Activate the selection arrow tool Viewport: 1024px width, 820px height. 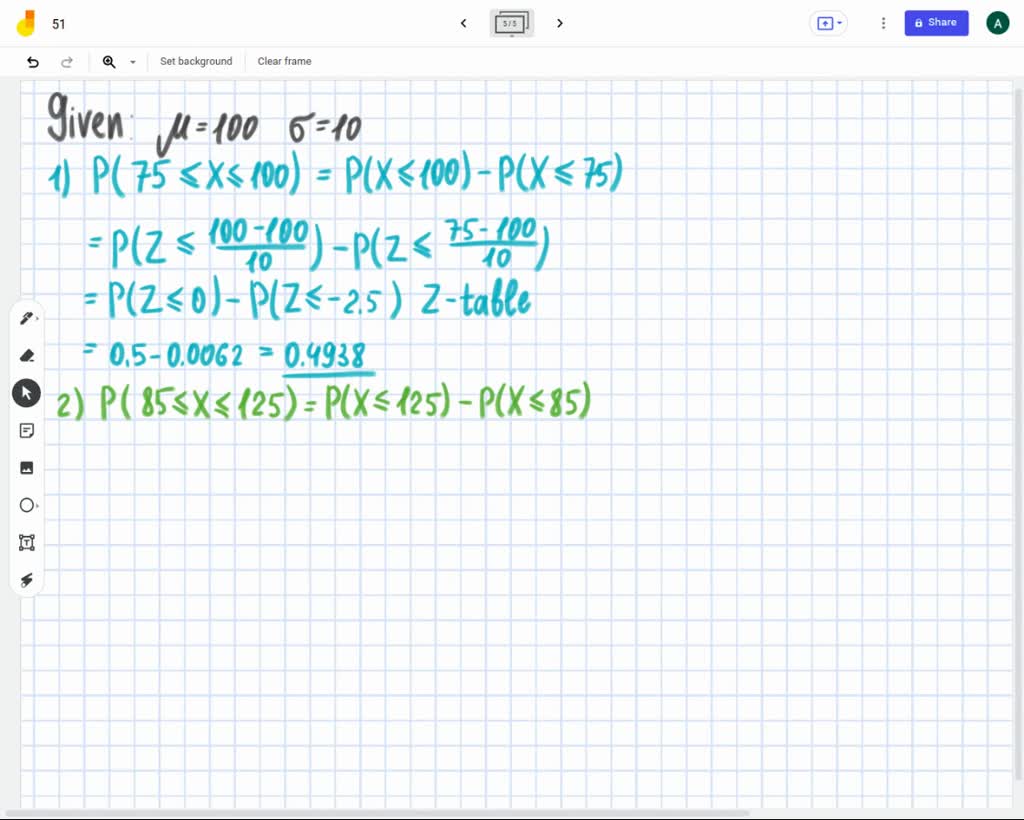point(27,392)
